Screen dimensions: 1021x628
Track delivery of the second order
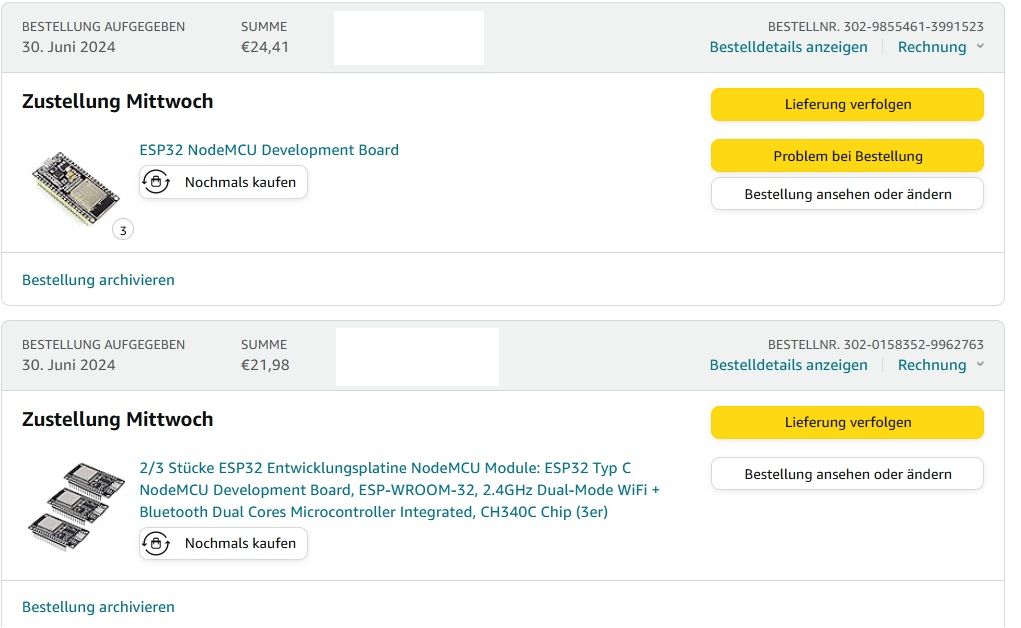pos(847,422)
